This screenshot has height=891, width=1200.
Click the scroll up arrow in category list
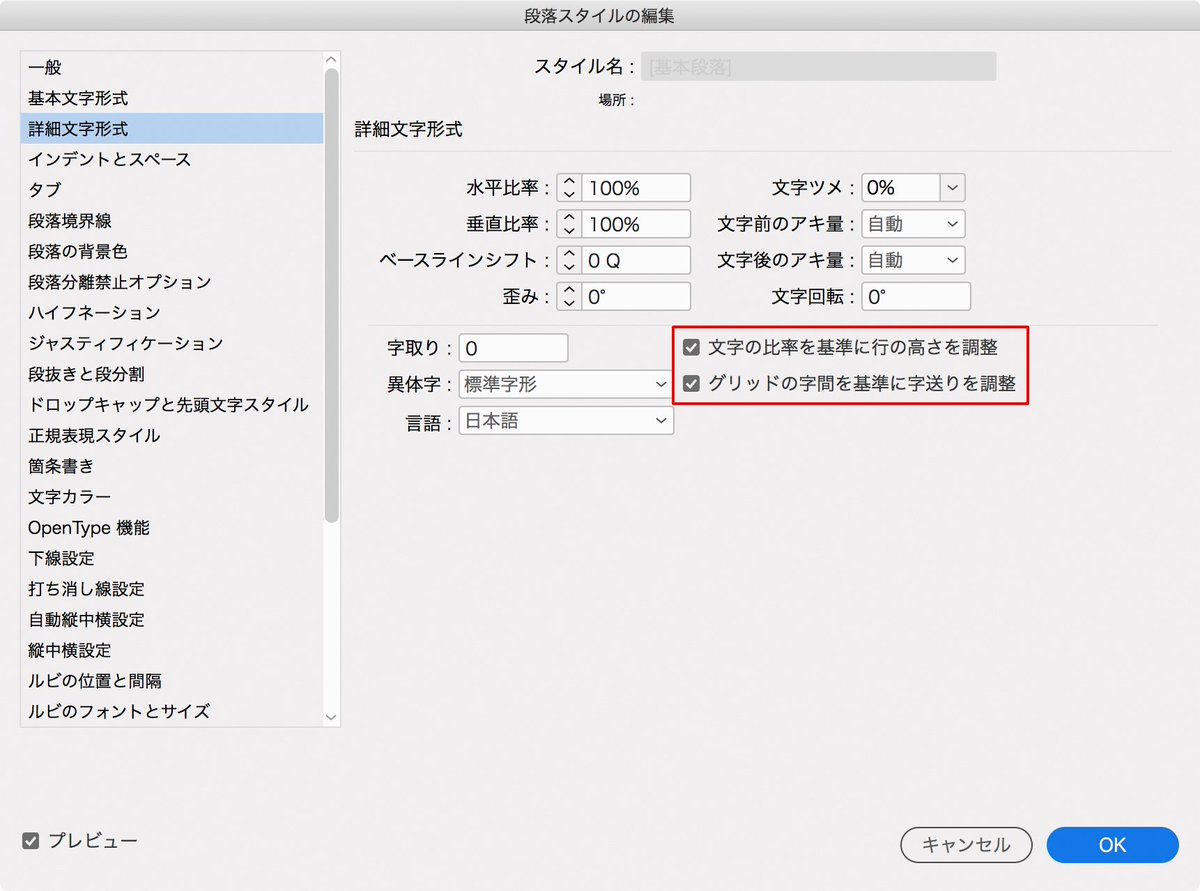tap(332, 60)
